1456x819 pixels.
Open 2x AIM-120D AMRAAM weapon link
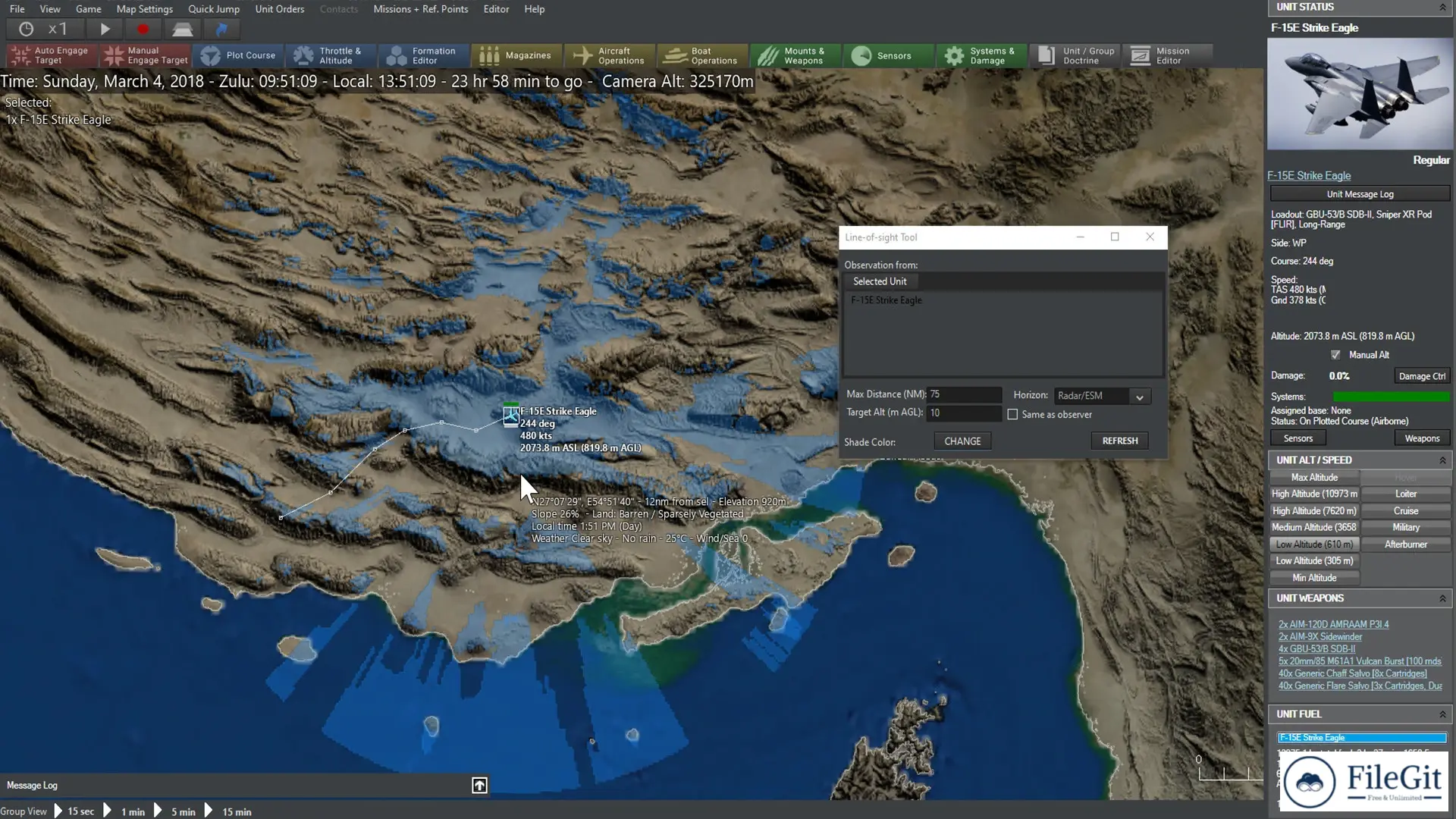1333,625
